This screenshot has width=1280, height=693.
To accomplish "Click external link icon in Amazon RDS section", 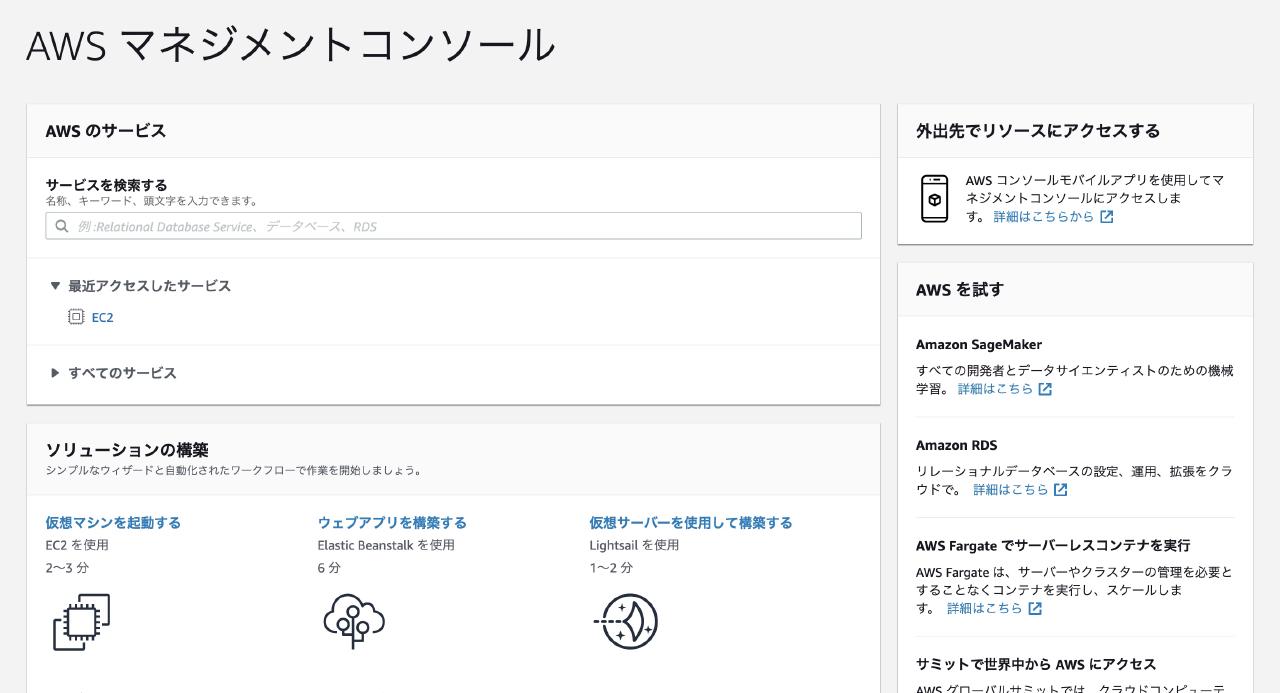I will click(1061, 490).
